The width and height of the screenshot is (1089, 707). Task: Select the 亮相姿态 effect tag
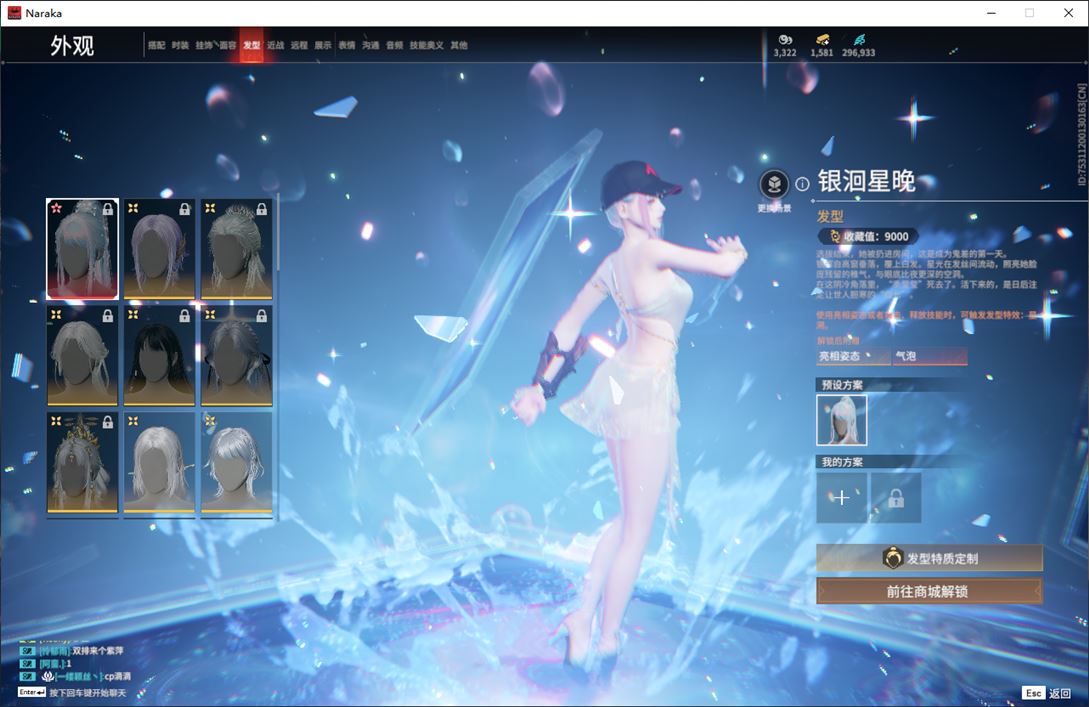click(853, 356)
